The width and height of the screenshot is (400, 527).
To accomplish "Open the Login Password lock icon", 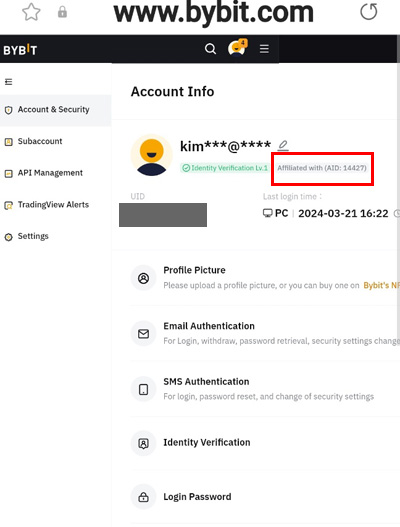I will (144, 497).
